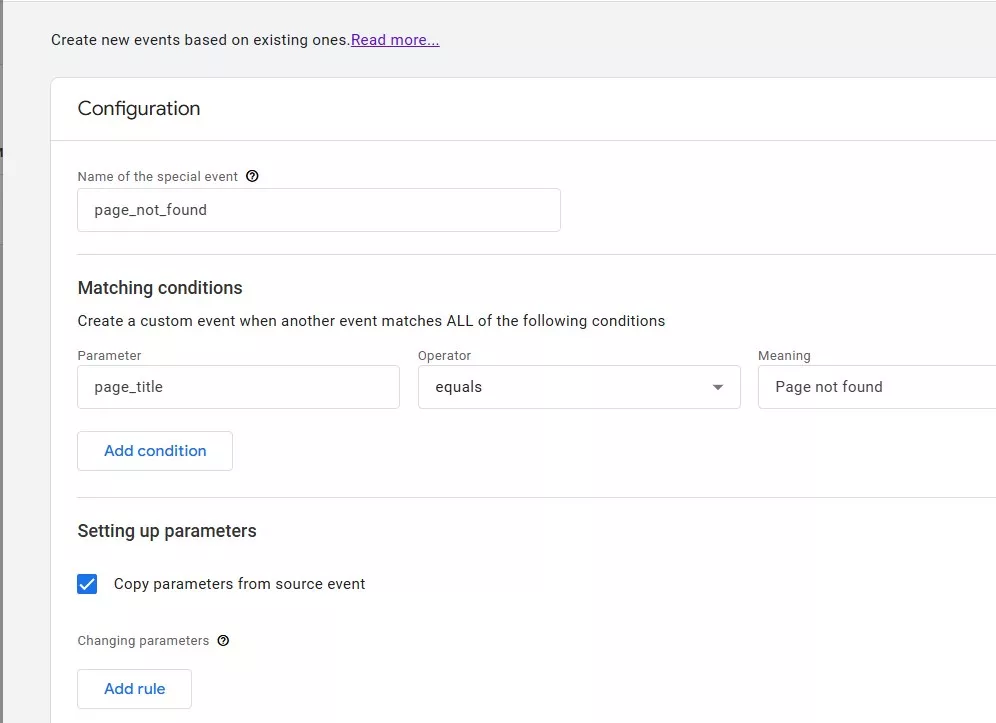Open the equals operator dropdown
Viewport: 996px width, 723px height.
(x=579, y=387)
